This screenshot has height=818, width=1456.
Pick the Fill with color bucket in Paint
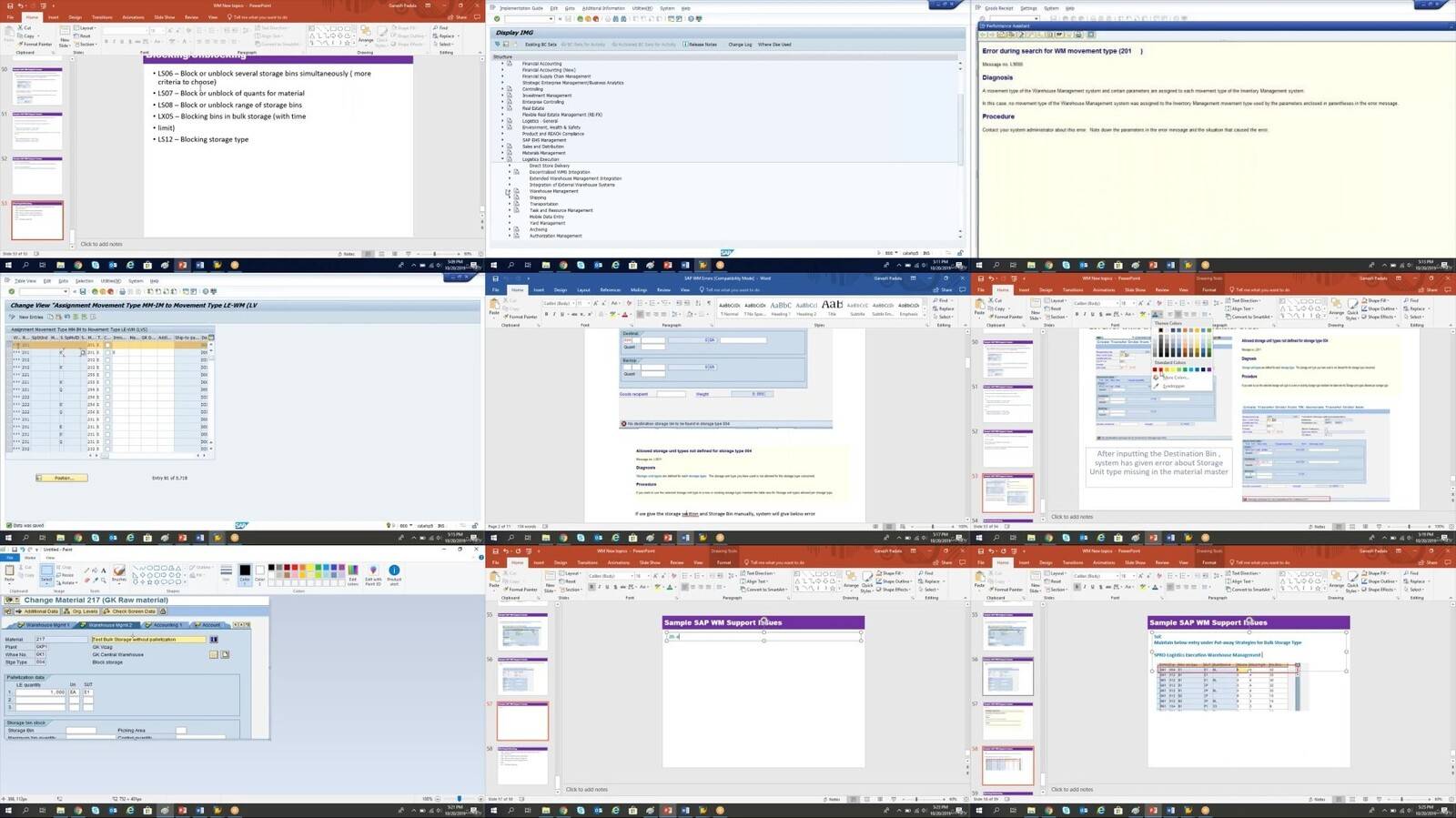pos(95,571)
